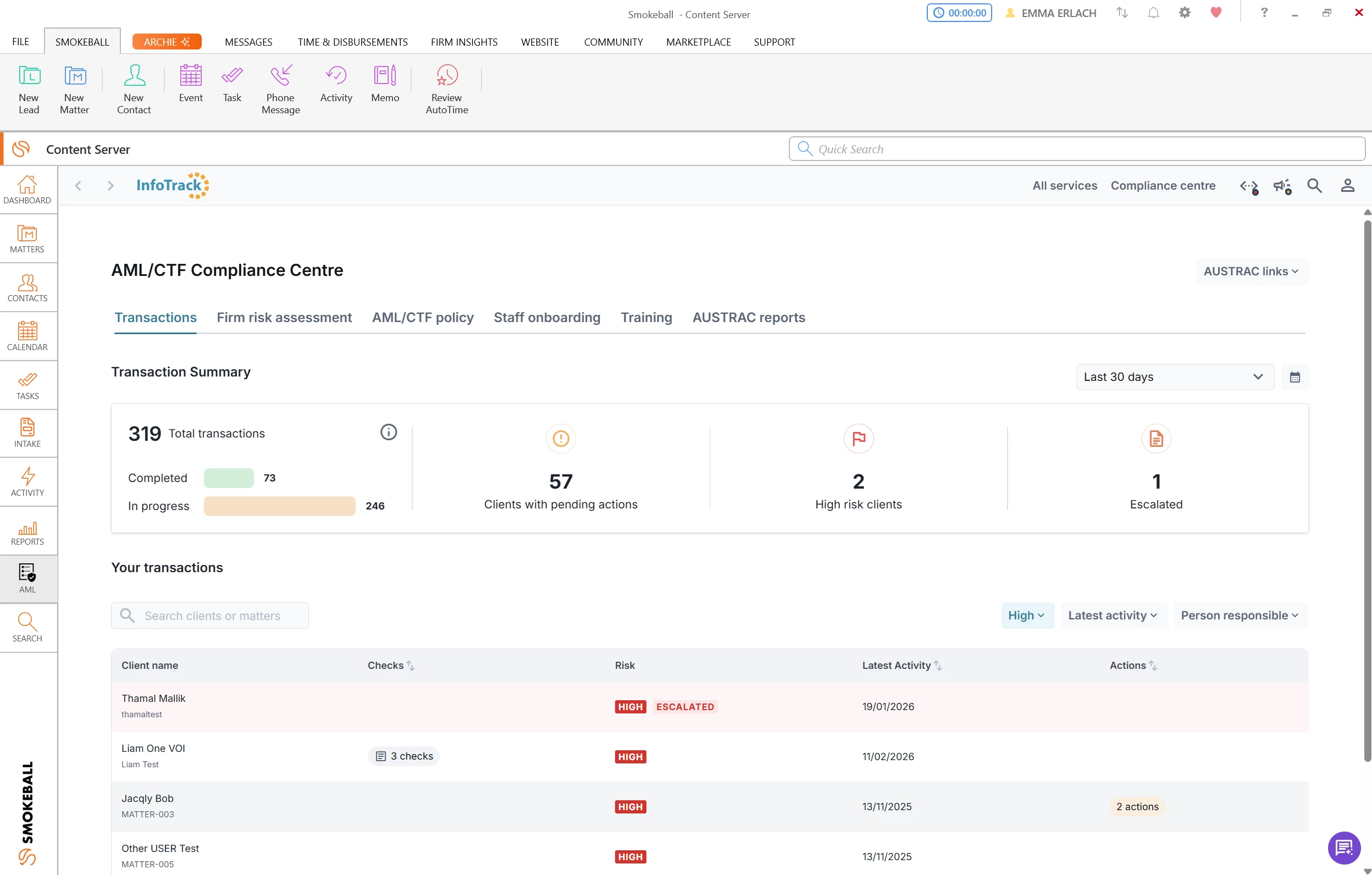The height and width of the screenshot is (875, 1372).
Task: Open the Phone Message tool
Action: point(280,90)
